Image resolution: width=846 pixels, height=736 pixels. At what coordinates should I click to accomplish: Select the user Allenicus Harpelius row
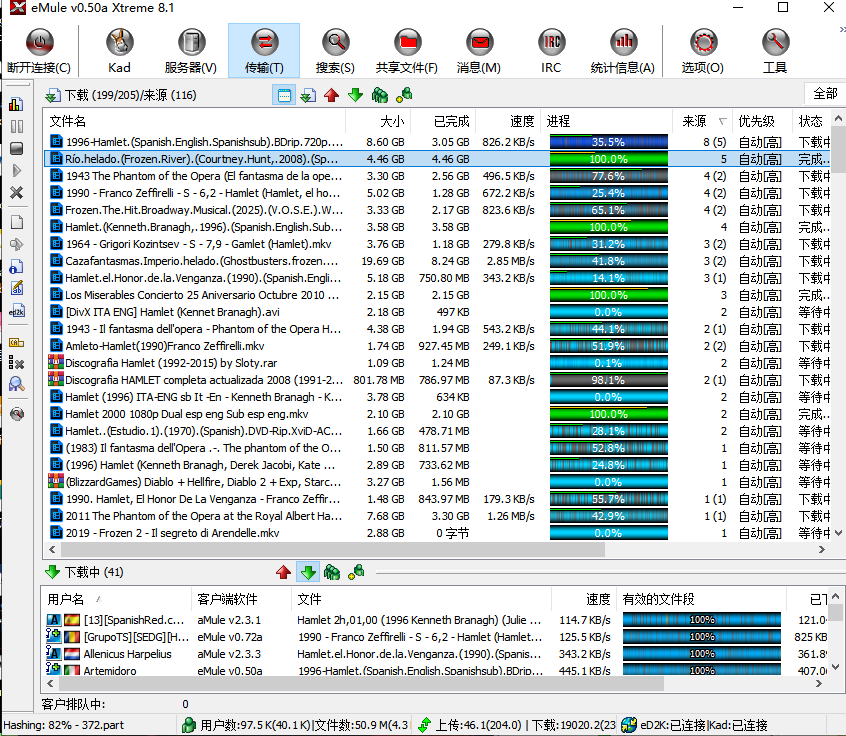point(435,654)
